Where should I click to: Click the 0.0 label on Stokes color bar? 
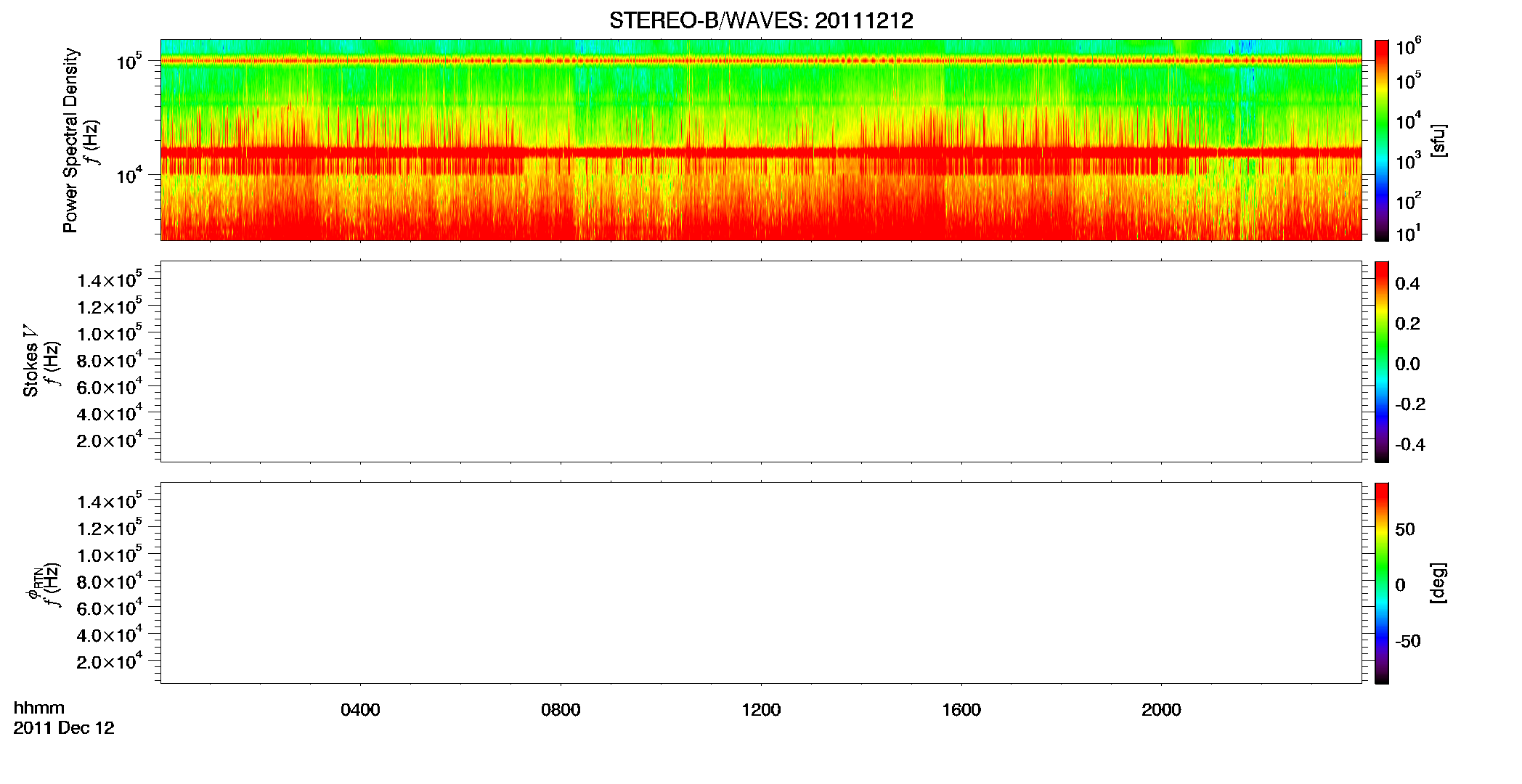click(1407, 364)
